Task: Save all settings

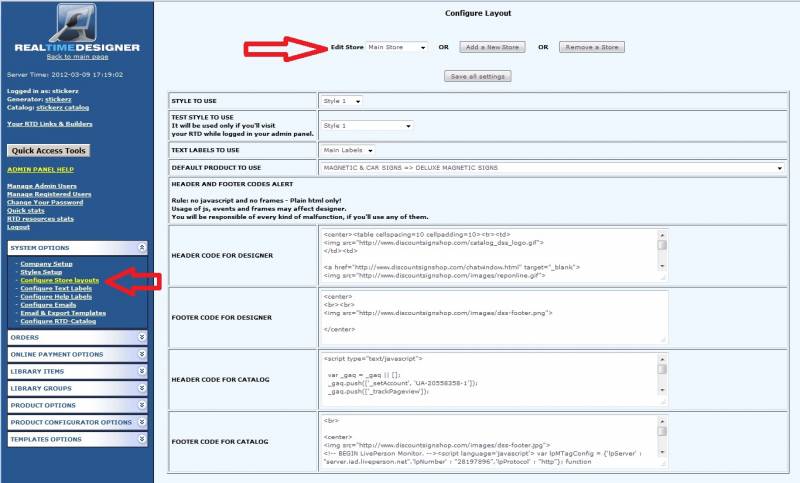Action: click(478, 77)
